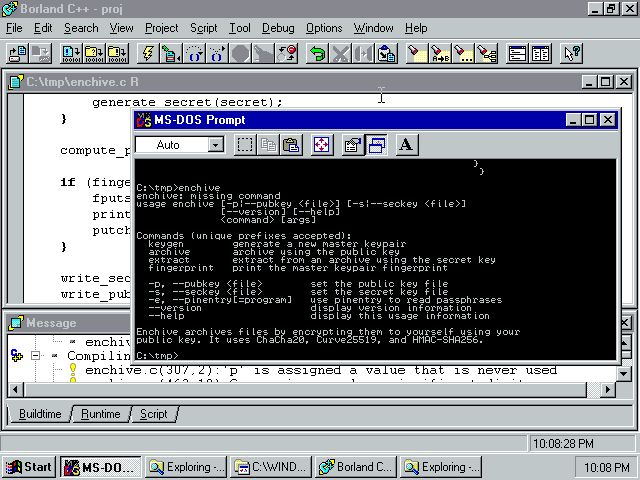
Task: Click the green Undo arrow icon
Action: (317, 53)
